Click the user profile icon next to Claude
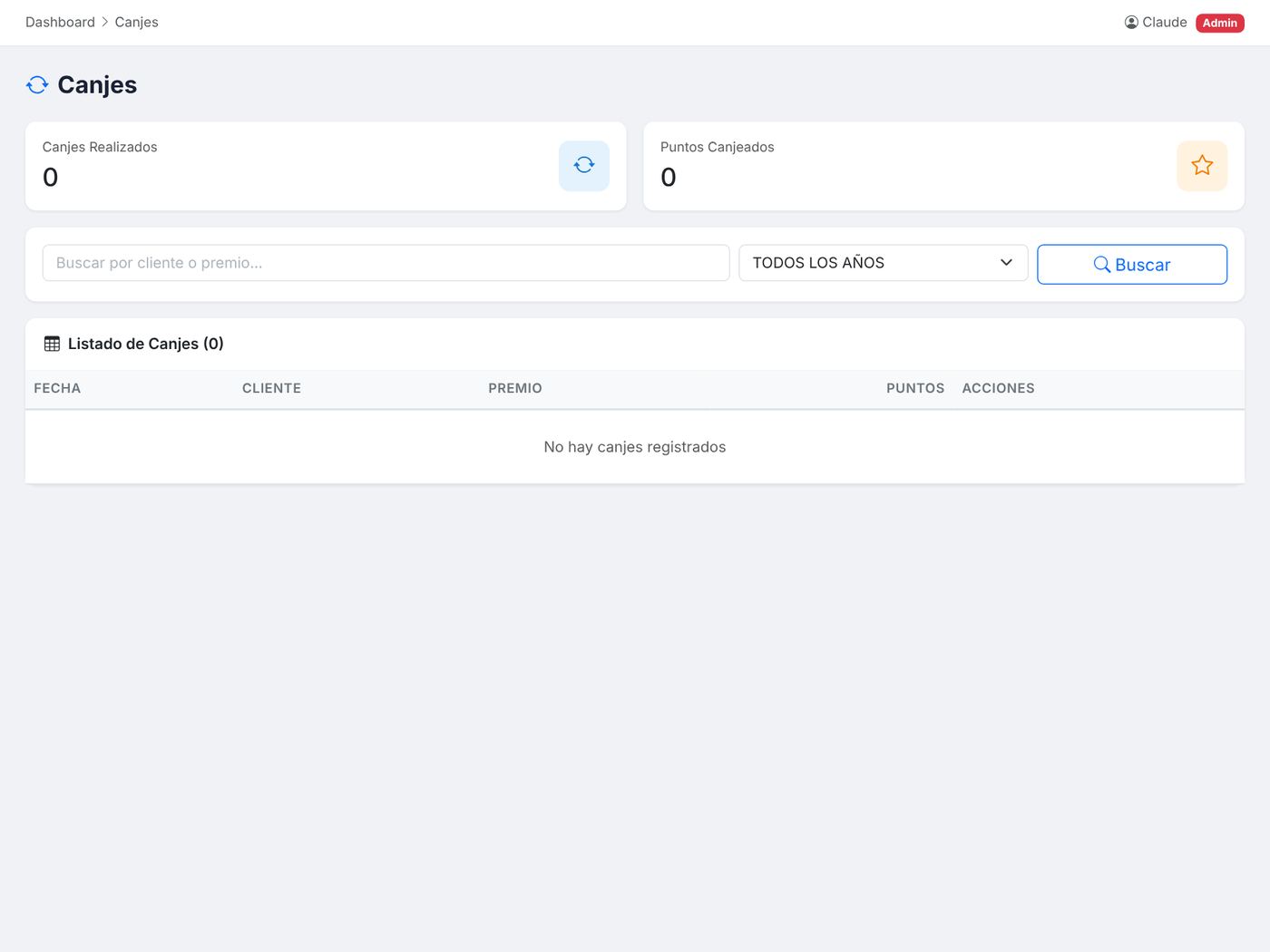Screen dimensions: 1270x952 pos(1131,23)
